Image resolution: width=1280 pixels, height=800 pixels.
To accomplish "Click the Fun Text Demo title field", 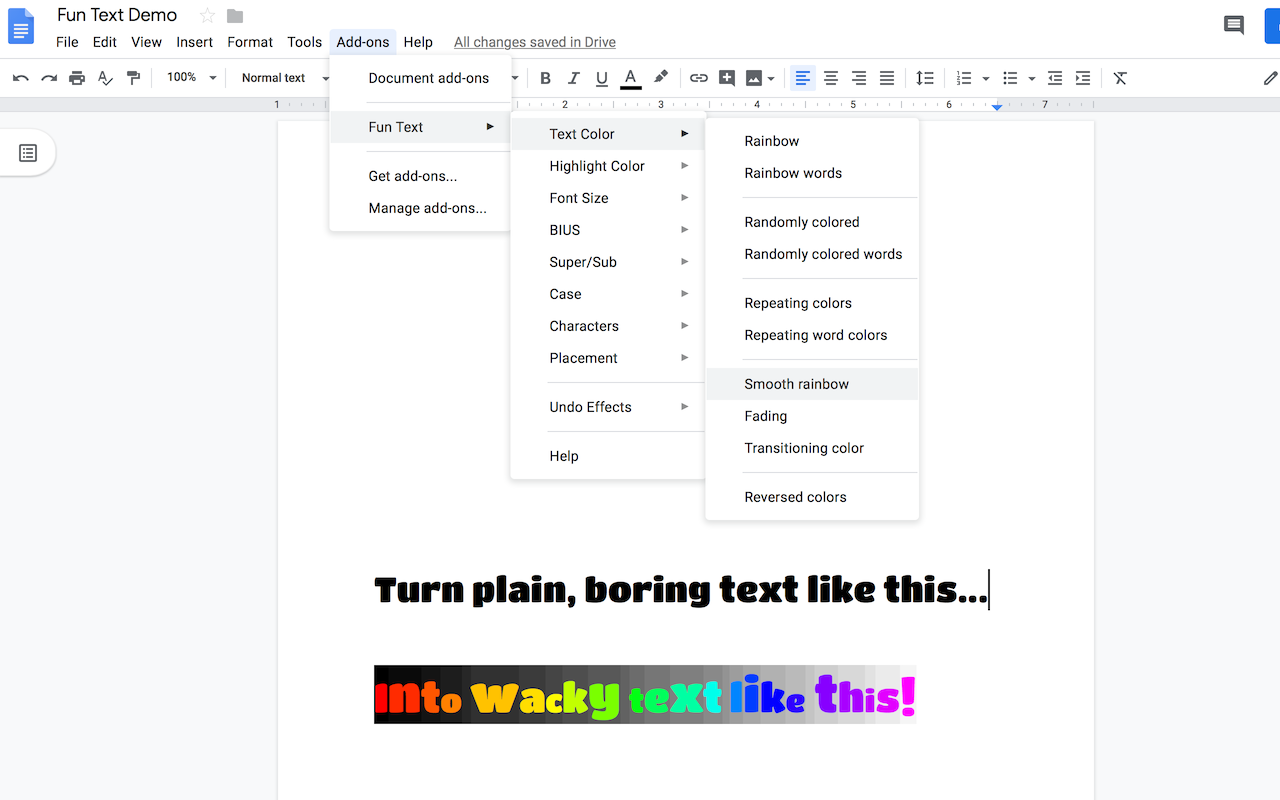I will 117,15.
